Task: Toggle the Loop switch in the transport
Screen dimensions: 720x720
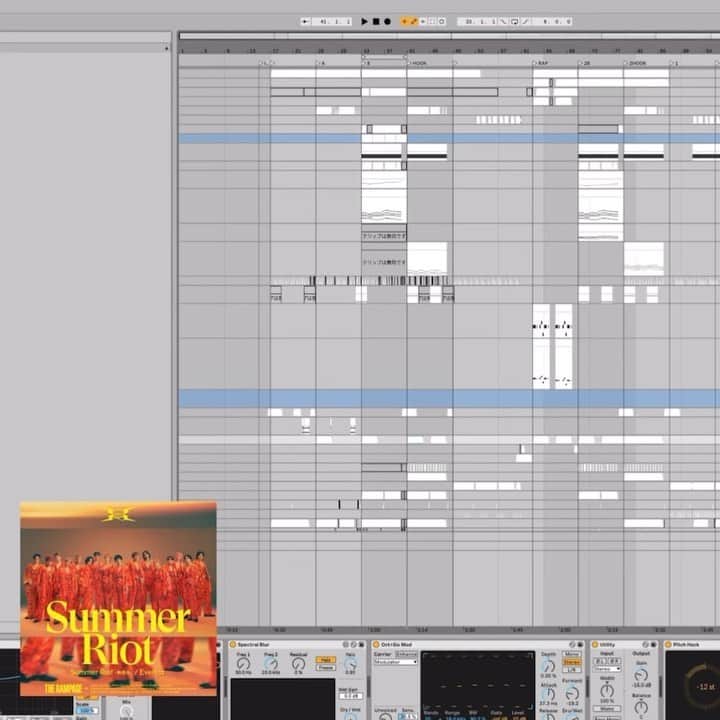Action: [514, 21]
